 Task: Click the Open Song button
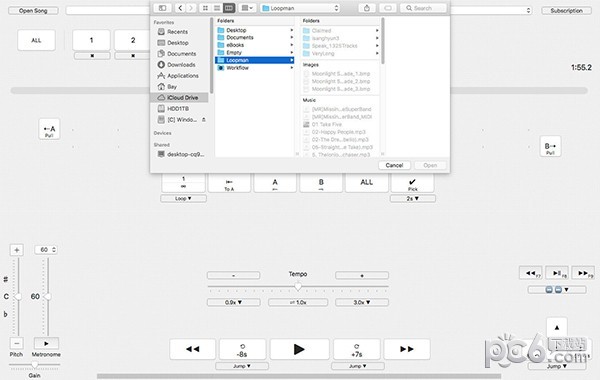33,11
